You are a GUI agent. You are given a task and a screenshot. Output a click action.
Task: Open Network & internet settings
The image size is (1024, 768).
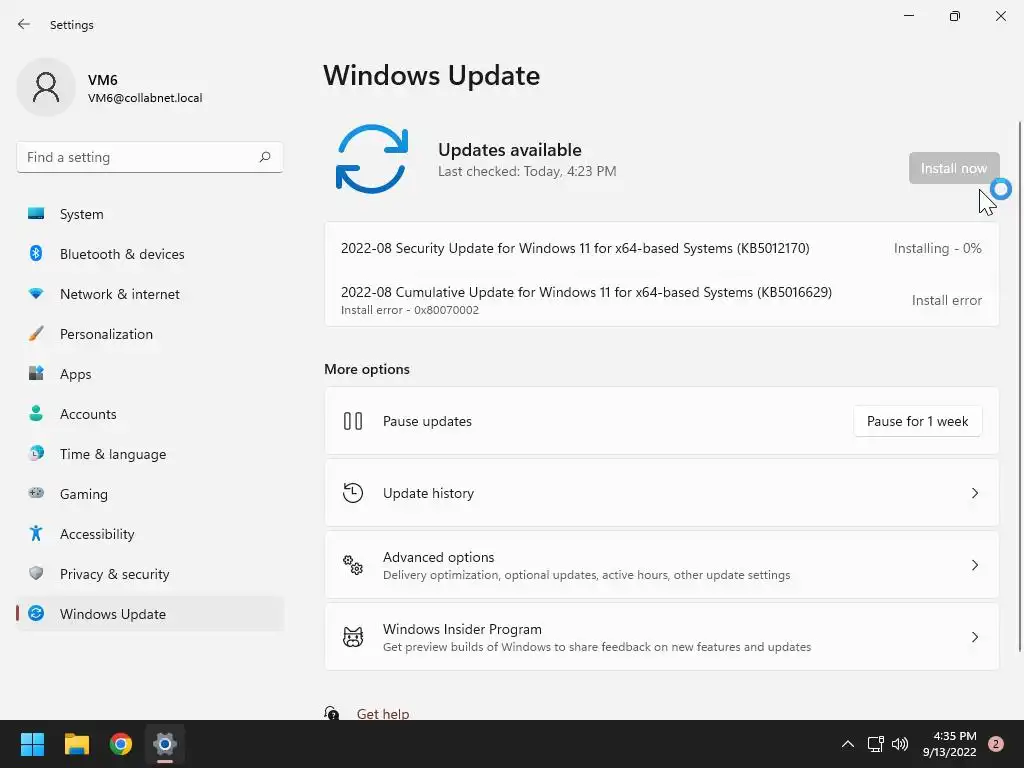(x=150, y=294)
